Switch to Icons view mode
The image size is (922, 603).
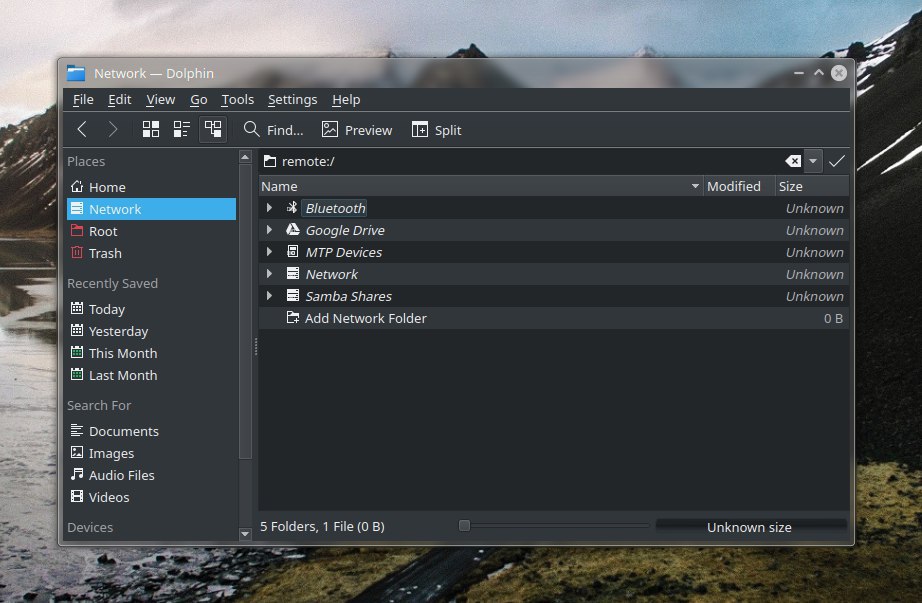[x=151, y=129]
